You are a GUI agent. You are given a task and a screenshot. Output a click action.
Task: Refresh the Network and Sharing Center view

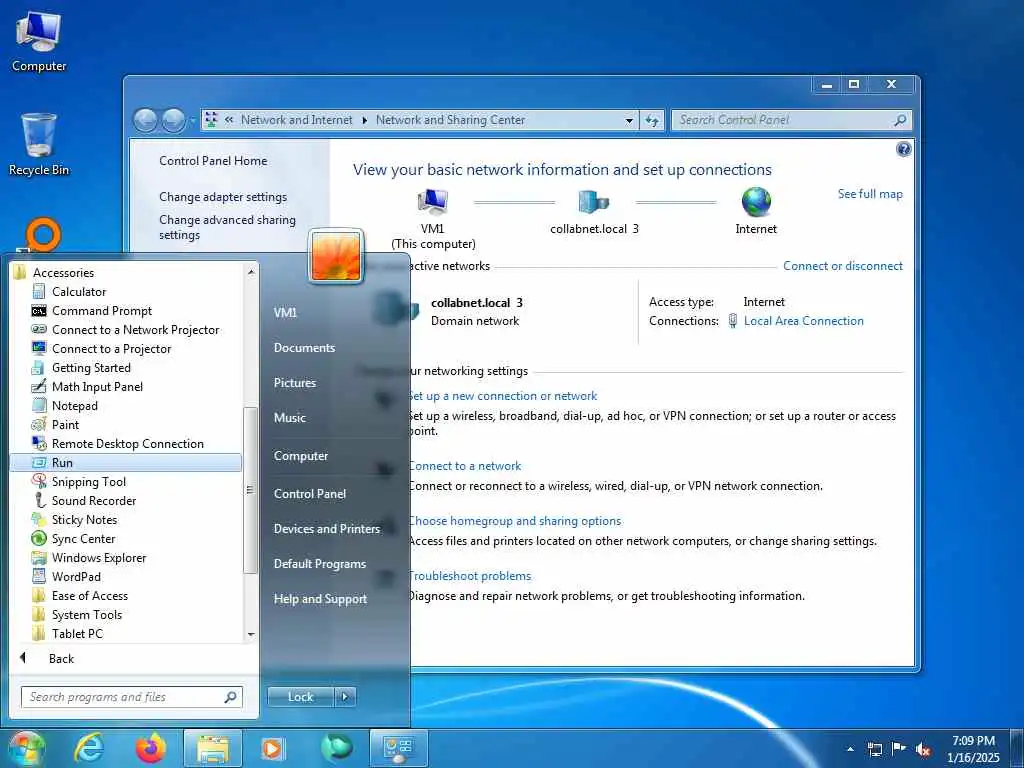point(652,120)
